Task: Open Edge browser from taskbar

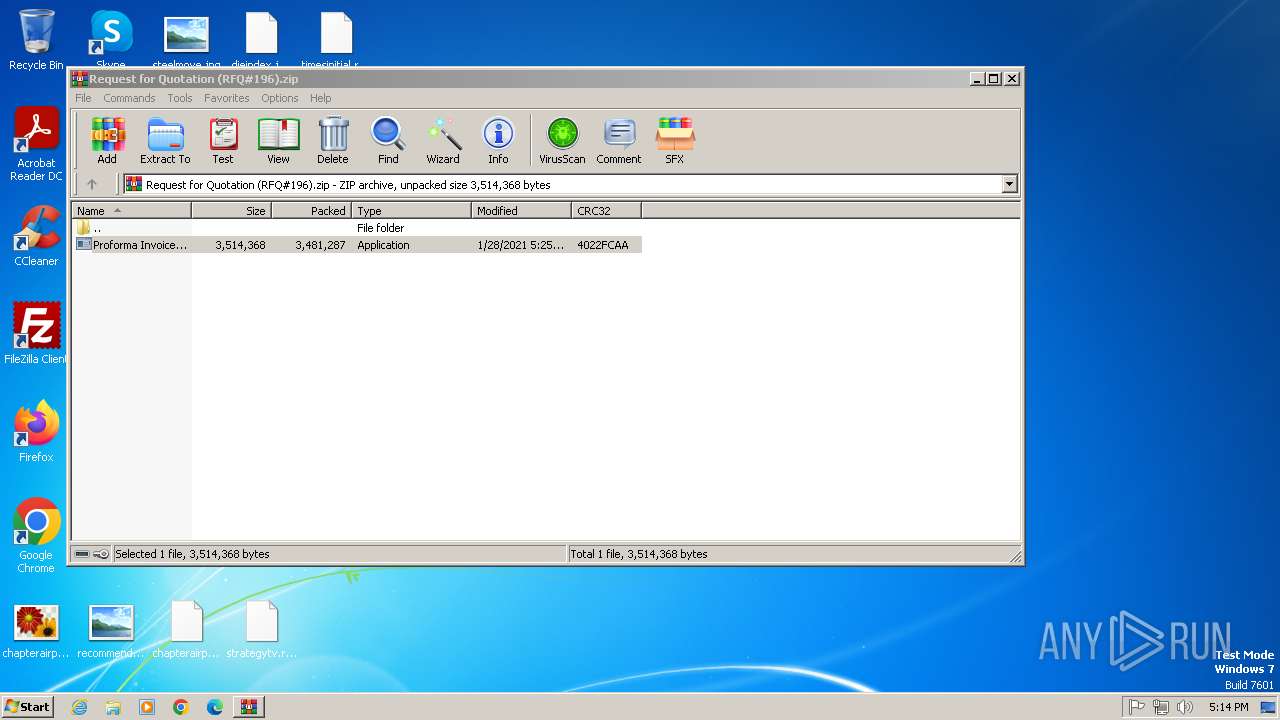Action: pos(214,707)
